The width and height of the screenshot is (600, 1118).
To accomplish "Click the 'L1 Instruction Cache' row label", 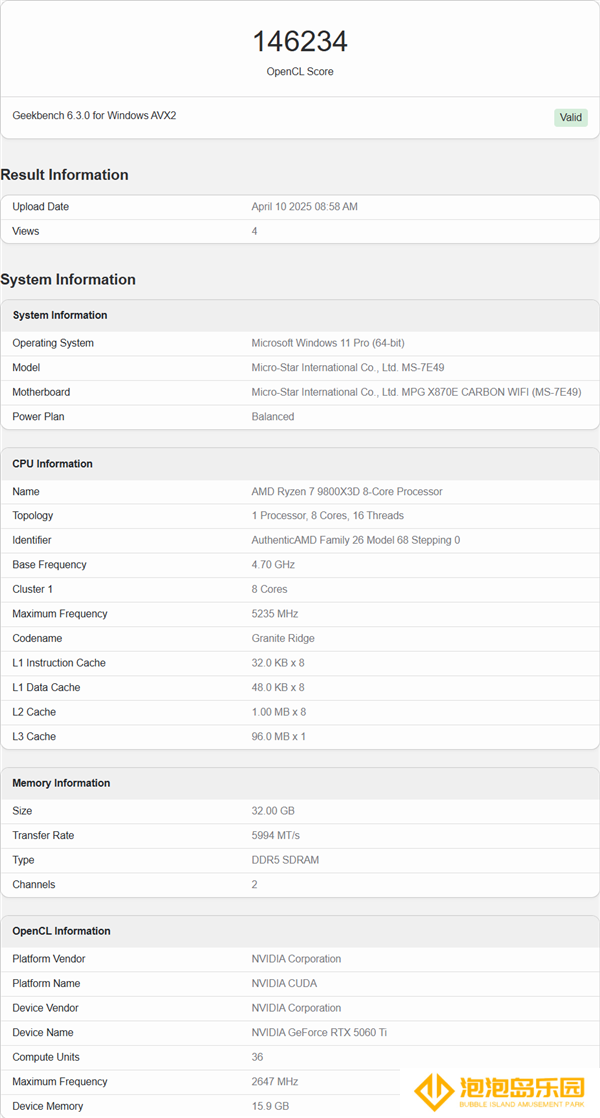I will [59, 663].
